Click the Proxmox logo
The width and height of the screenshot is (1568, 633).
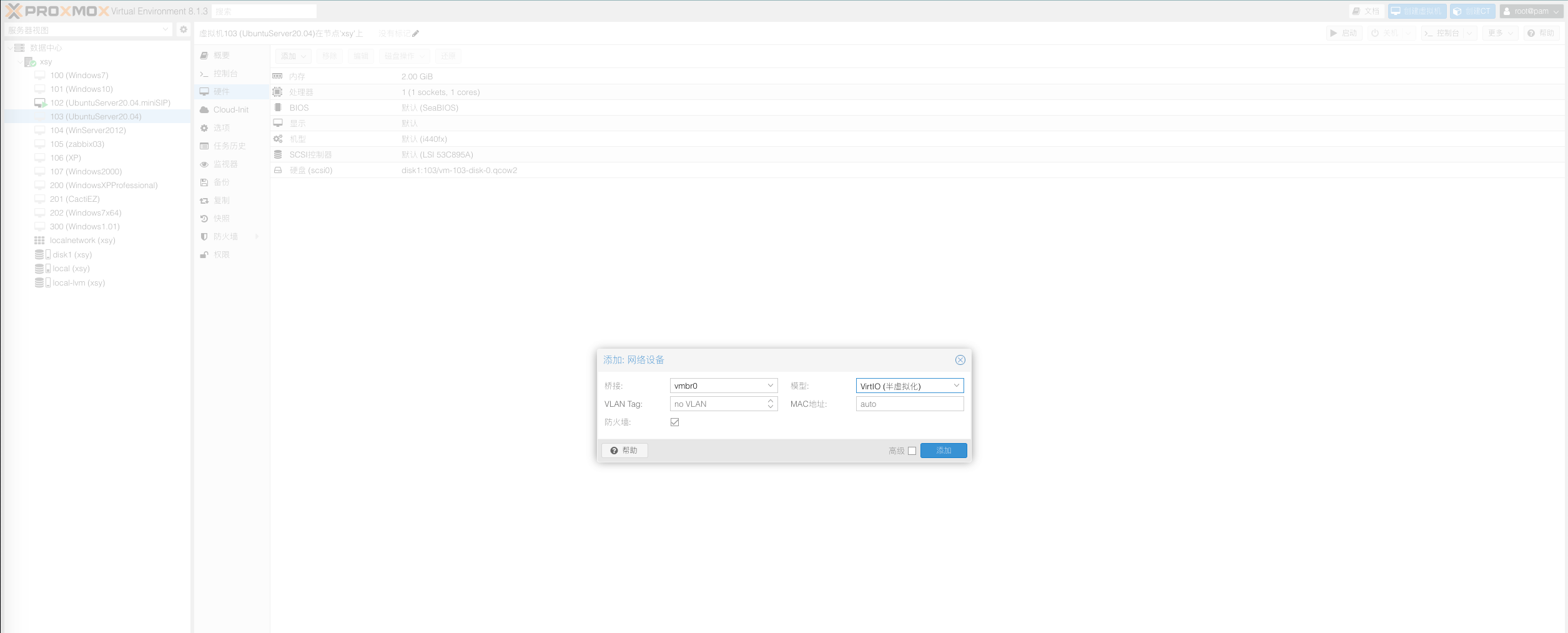point(57,11)
